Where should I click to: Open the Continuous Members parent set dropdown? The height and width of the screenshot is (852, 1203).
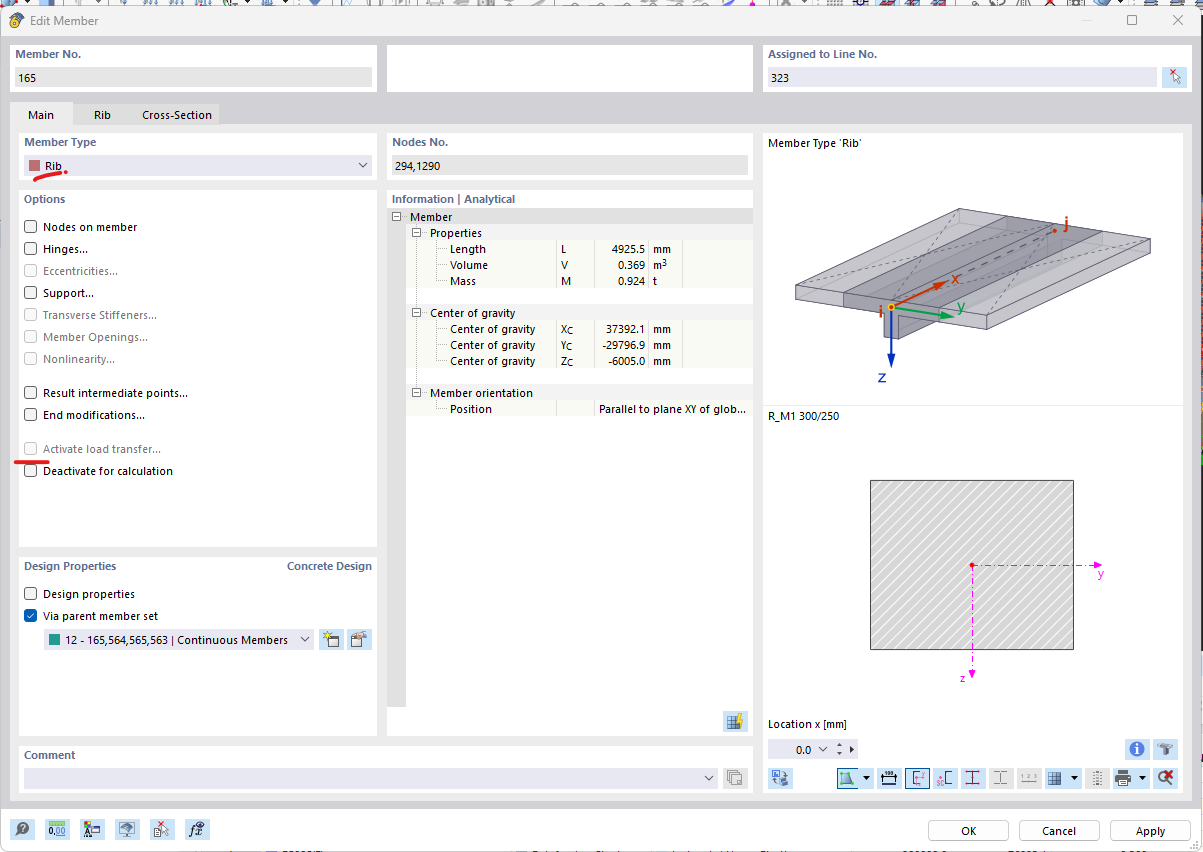[306, 639]
